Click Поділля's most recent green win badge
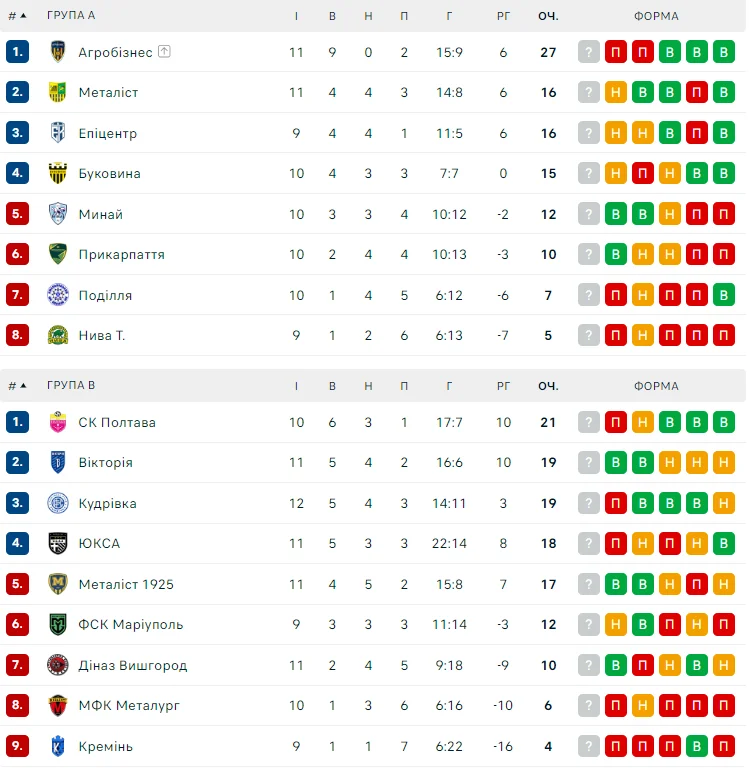 click(x=724, y=295)
